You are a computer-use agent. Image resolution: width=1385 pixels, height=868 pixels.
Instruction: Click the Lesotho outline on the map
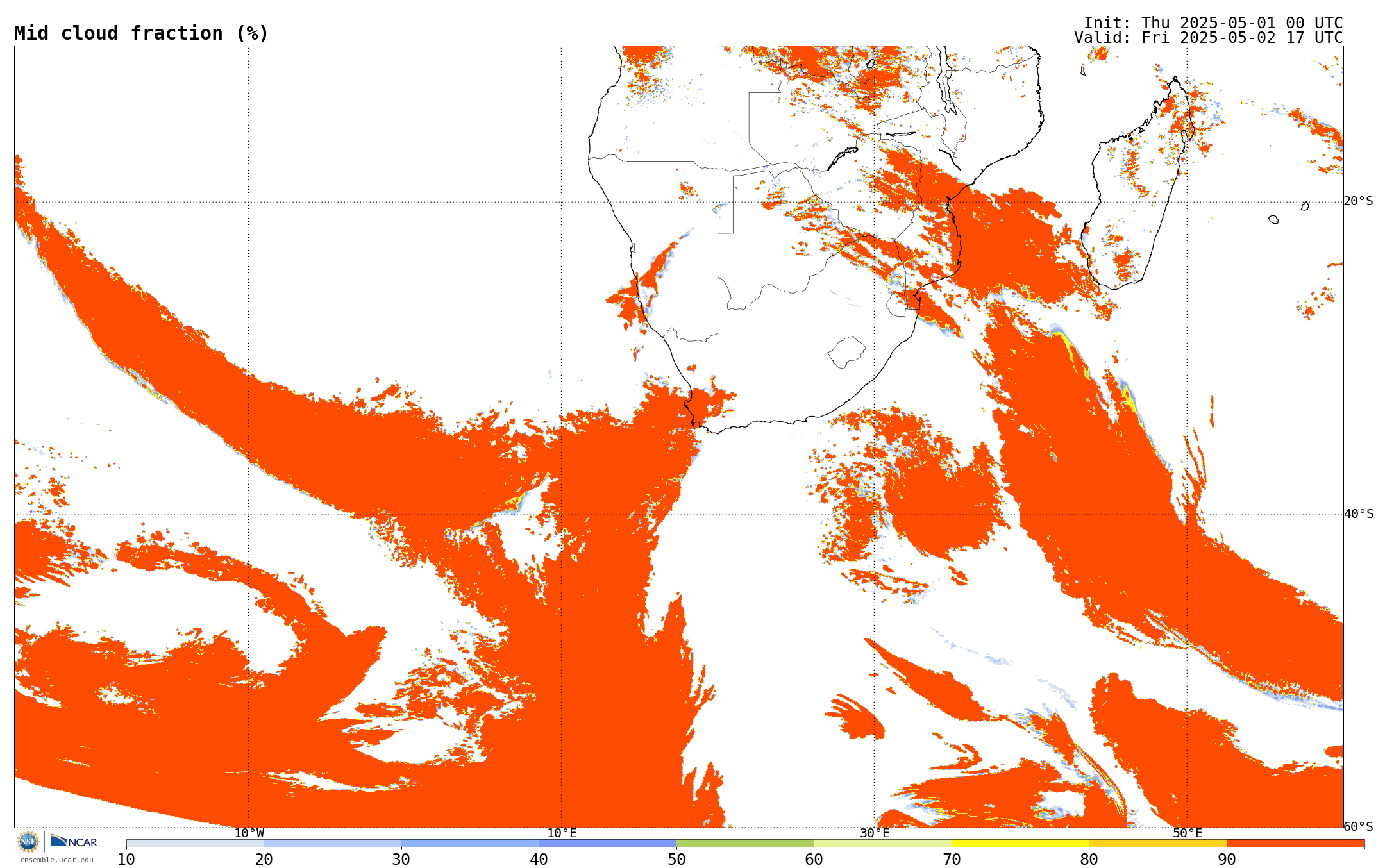pyautogui.click(x=846, y=352)
